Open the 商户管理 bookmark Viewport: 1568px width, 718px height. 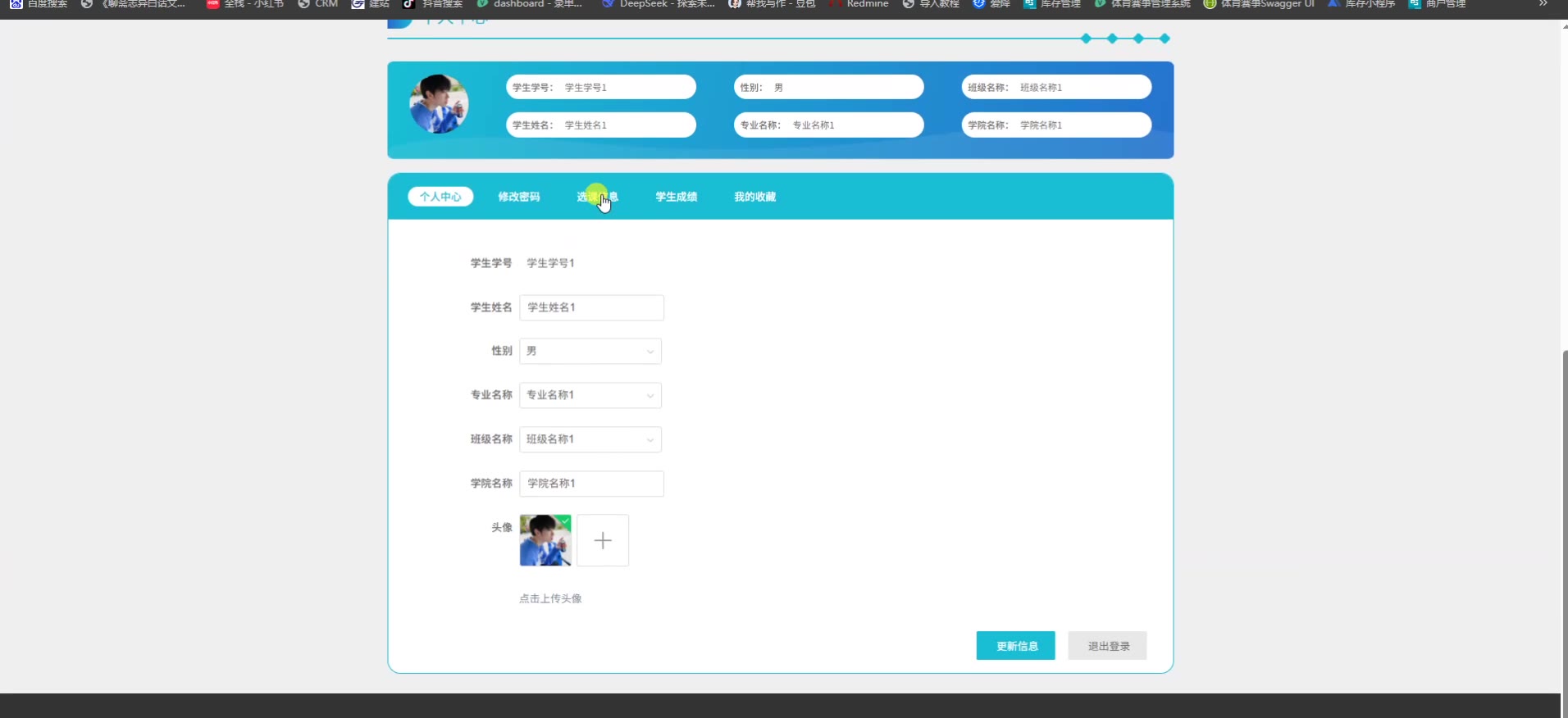[1437, 4]
